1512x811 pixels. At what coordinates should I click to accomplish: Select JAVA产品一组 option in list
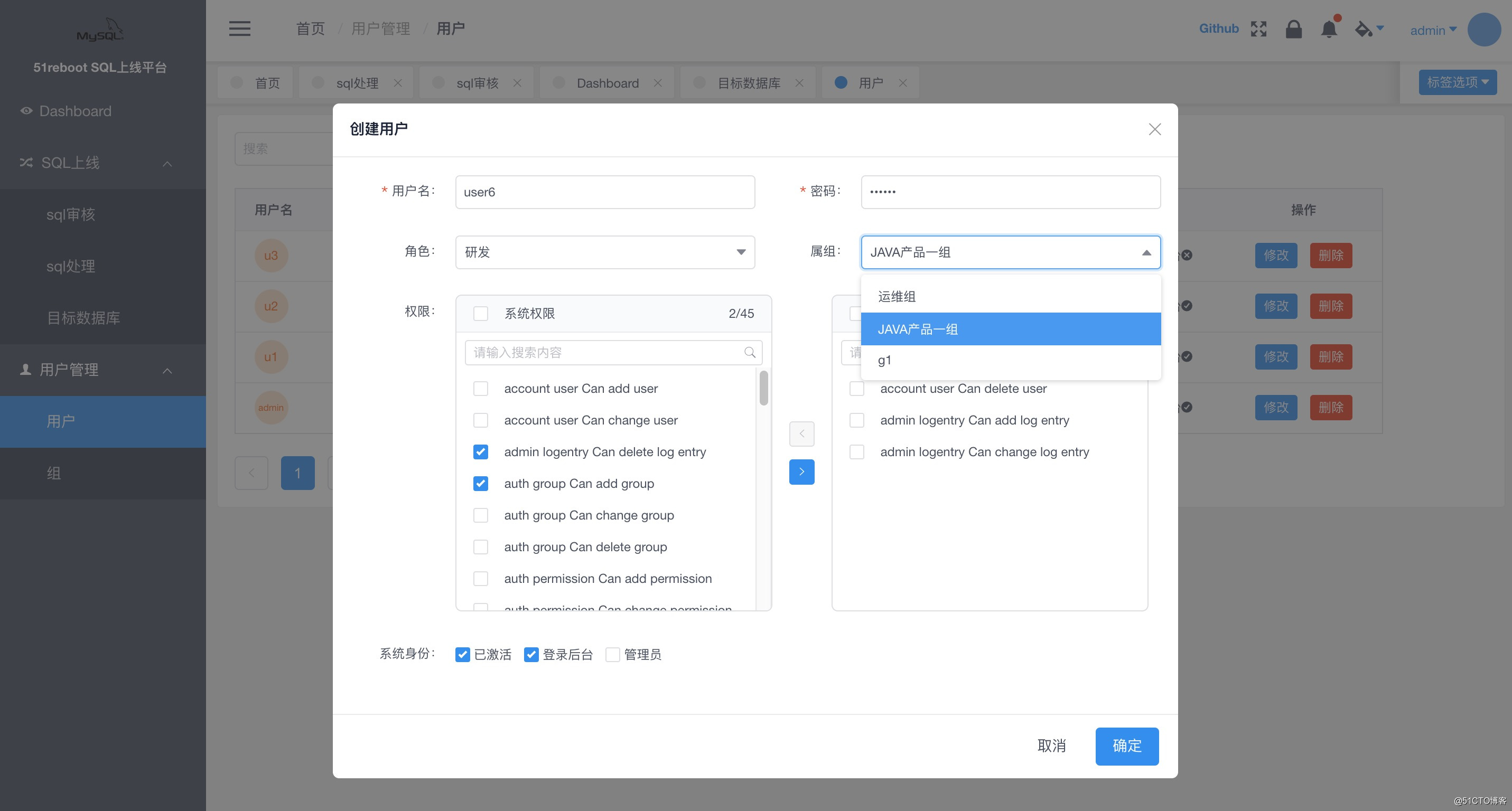tap(1011, 329)
